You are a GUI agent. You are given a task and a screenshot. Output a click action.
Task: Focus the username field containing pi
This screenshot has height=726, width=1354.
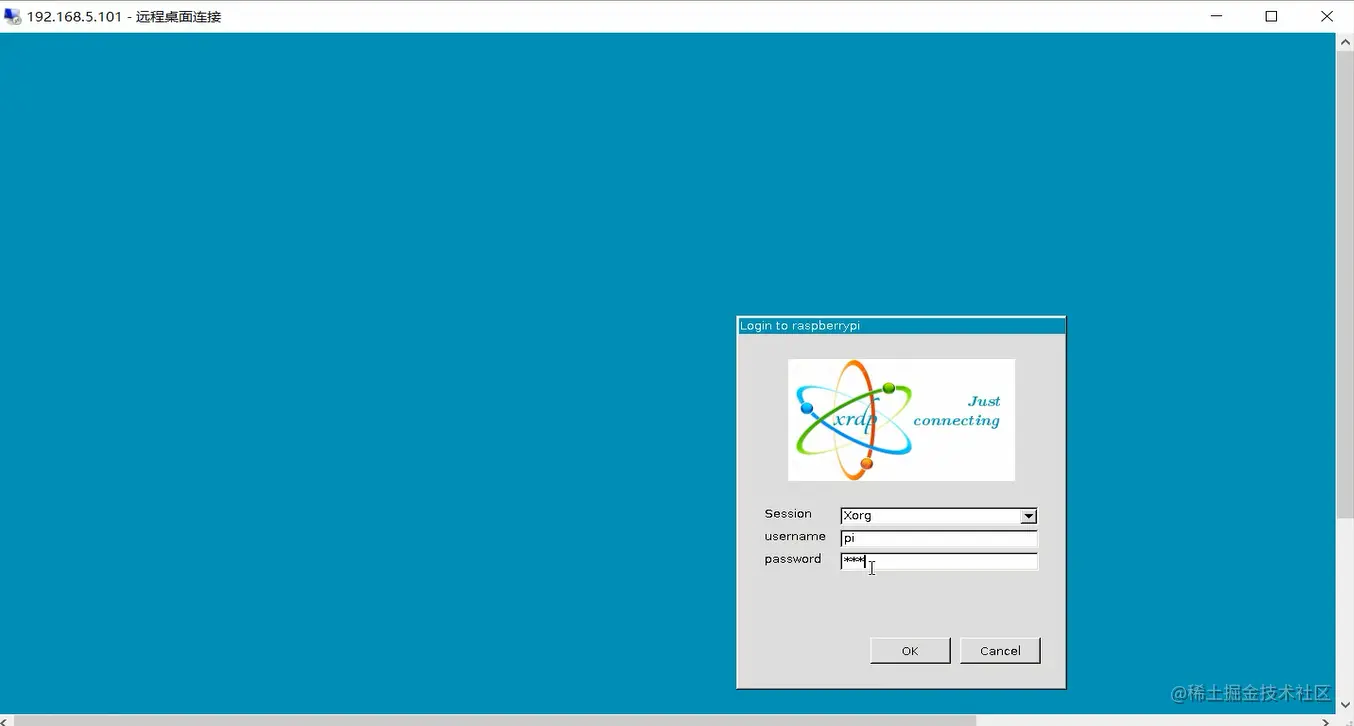click(x=939, y=539)
